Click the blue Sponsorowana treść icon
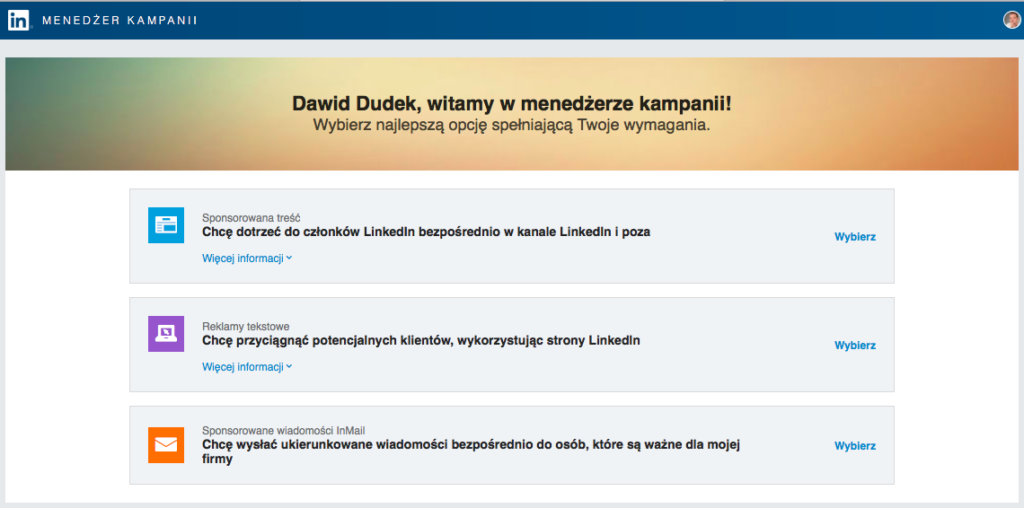This screenshot has width=1024, height=508. 166,225
